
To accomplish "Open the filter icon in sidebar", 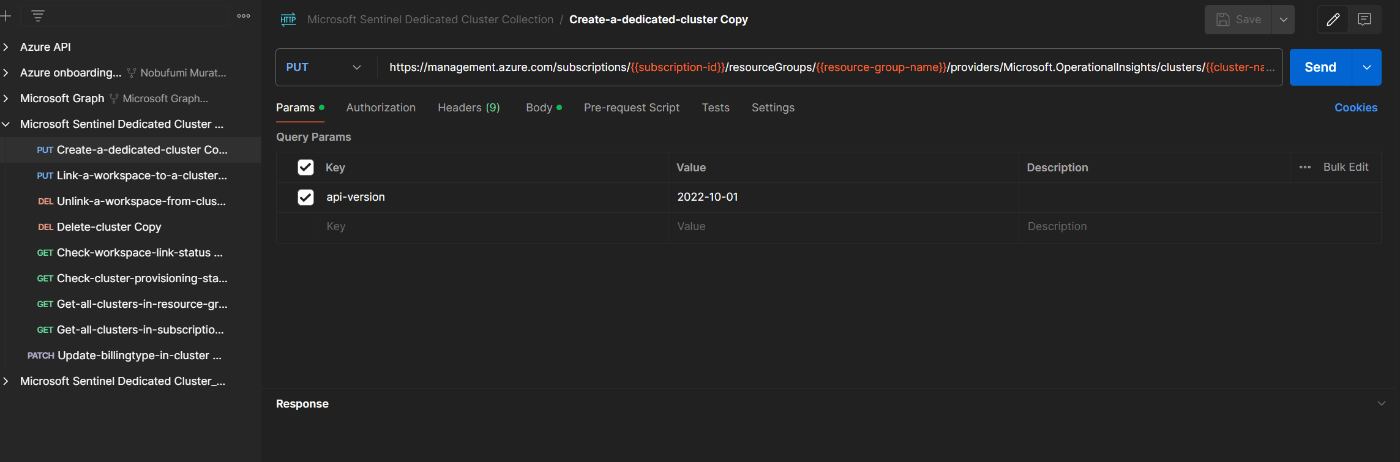I will (x=38, y=16).
